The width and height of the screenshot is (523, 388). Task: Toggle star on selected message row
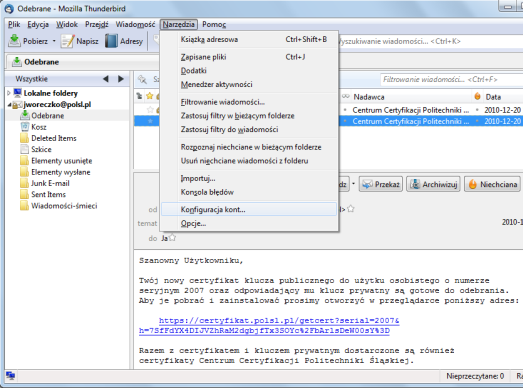coord(150,121)
